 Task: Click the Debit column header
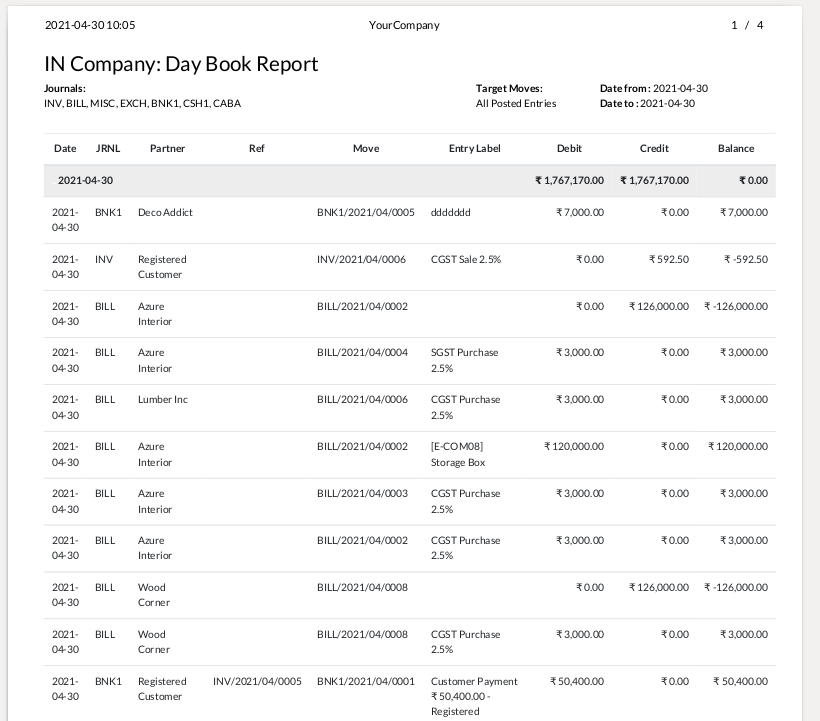[569, 148]
